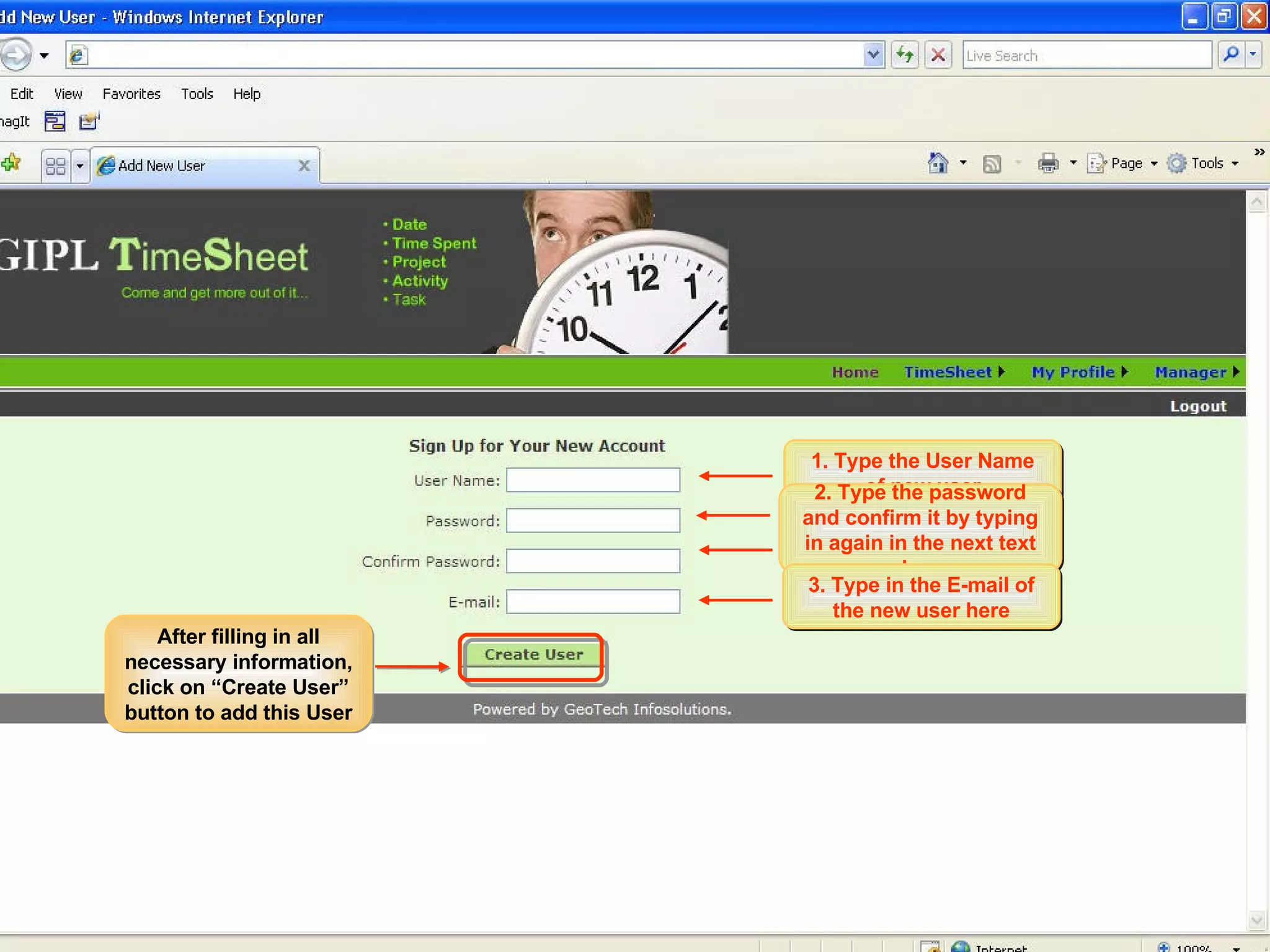Image resolution: width=1270 pixels, height=952 pixels.
Task: Open the Quick Tabs grid icon
Action: pyautogui.click(x=56, y=166)
